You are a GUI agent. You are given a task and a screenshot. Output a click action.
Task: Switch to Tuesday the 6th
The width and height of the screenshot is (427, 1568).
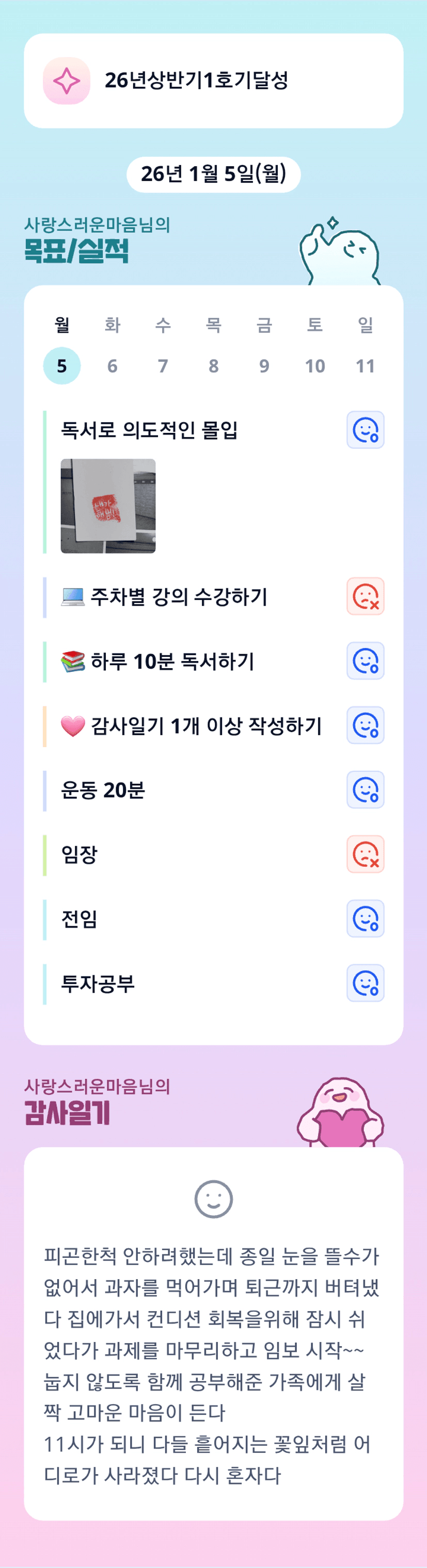[112, 366]
